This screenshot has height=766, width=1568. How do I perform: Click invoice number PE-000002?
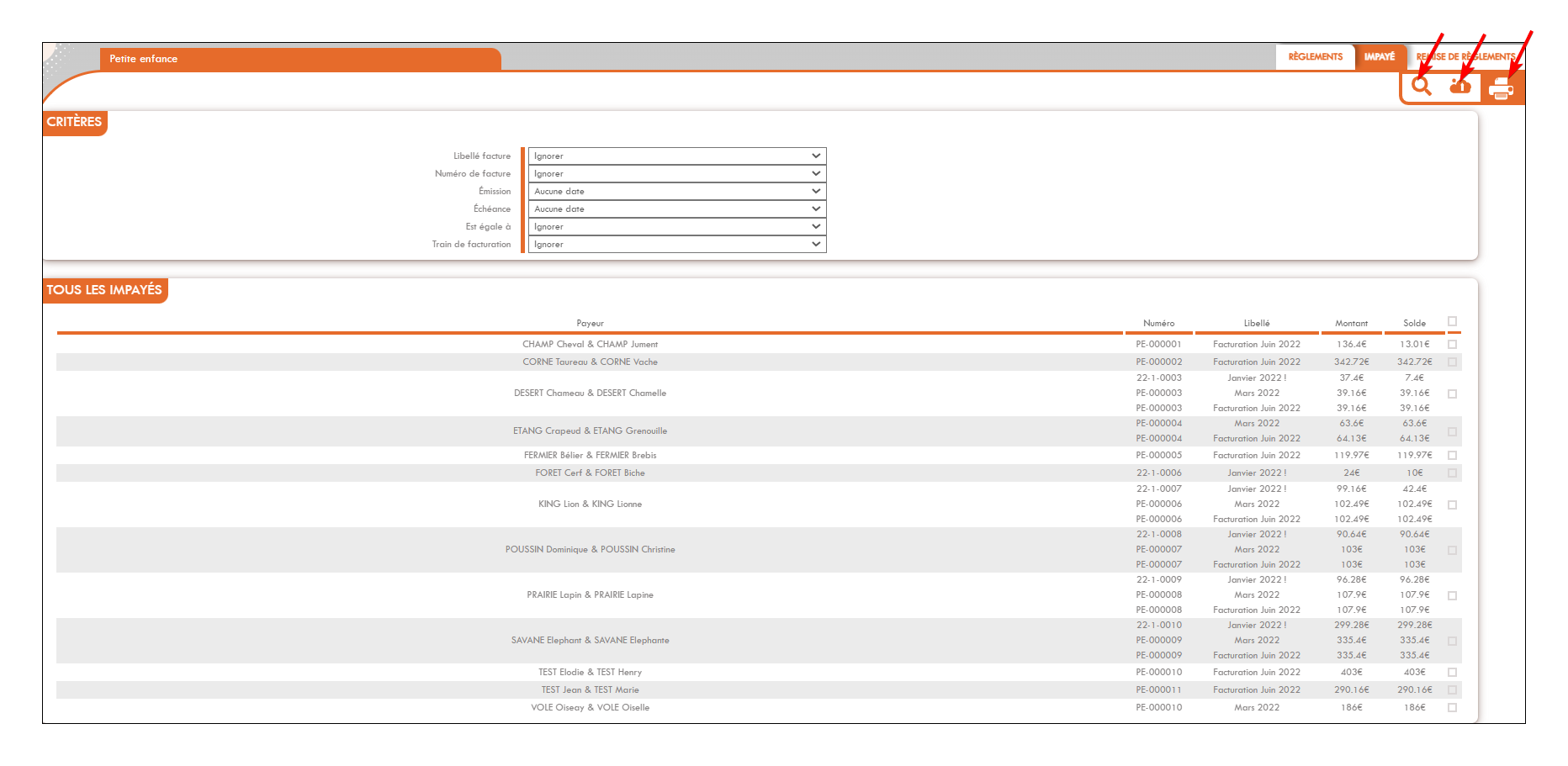pyautogui.click(x=1158, y=362)
